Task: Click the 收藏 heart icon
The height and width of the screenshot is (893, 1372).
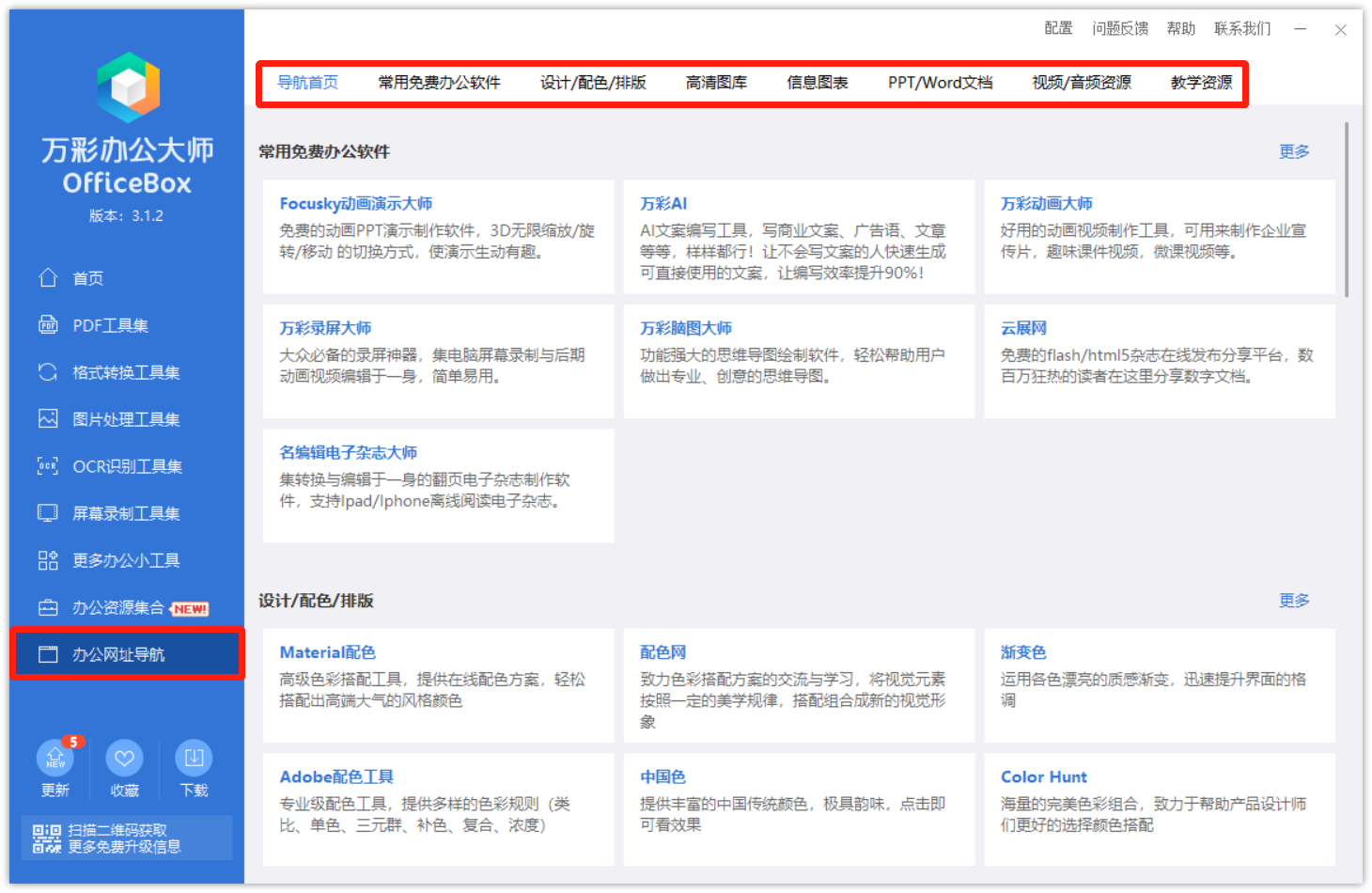Action: click(124, 758)
